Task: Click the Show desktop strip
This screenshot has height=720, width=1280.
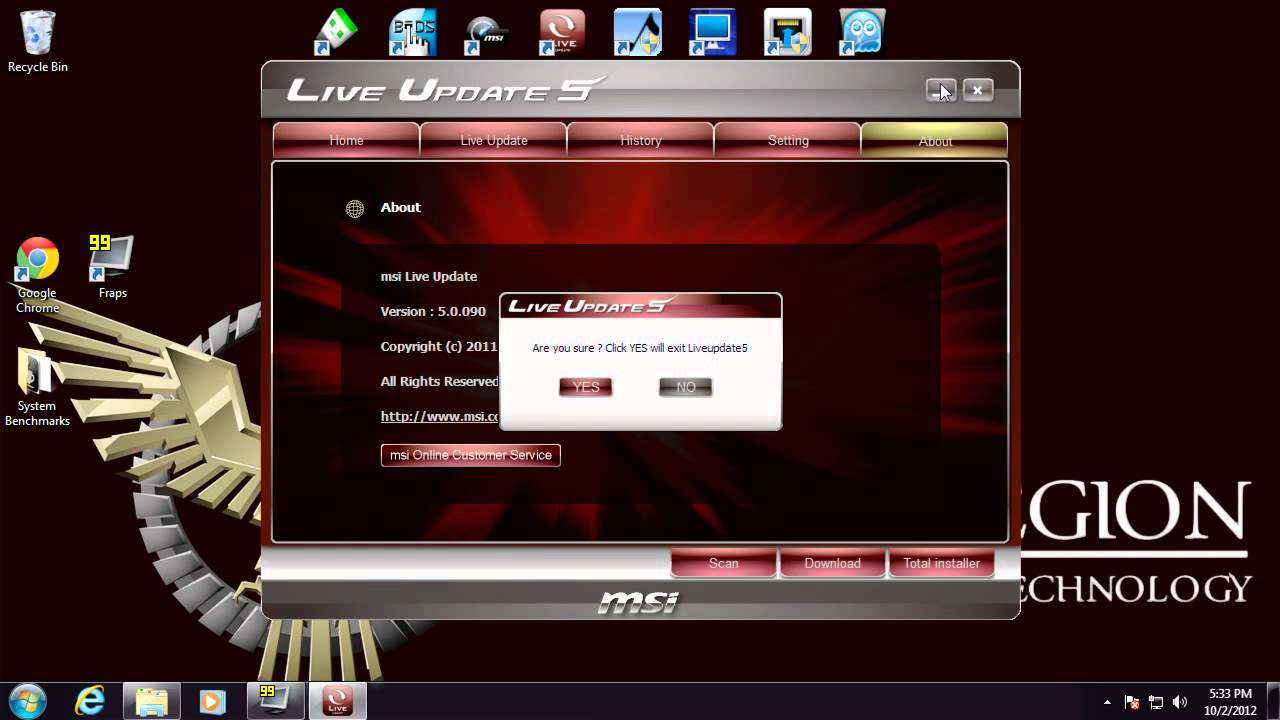Action: coord(1272,701)
